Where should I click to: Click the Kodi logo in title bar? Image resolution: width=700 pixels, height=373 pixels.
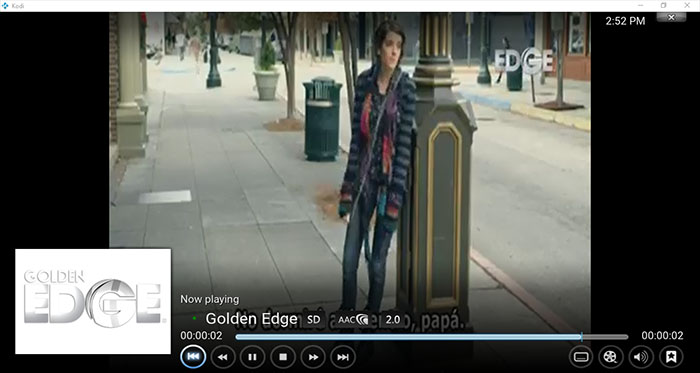pos(5,5)
